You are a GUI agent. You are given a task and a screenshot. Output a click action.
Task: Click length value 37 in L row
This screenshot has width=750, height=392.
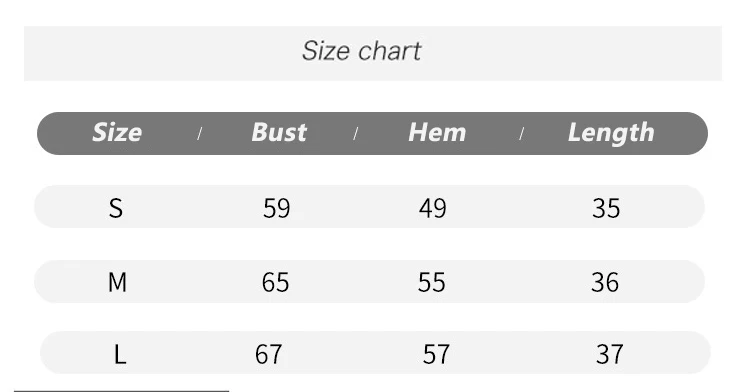point(609,355)
